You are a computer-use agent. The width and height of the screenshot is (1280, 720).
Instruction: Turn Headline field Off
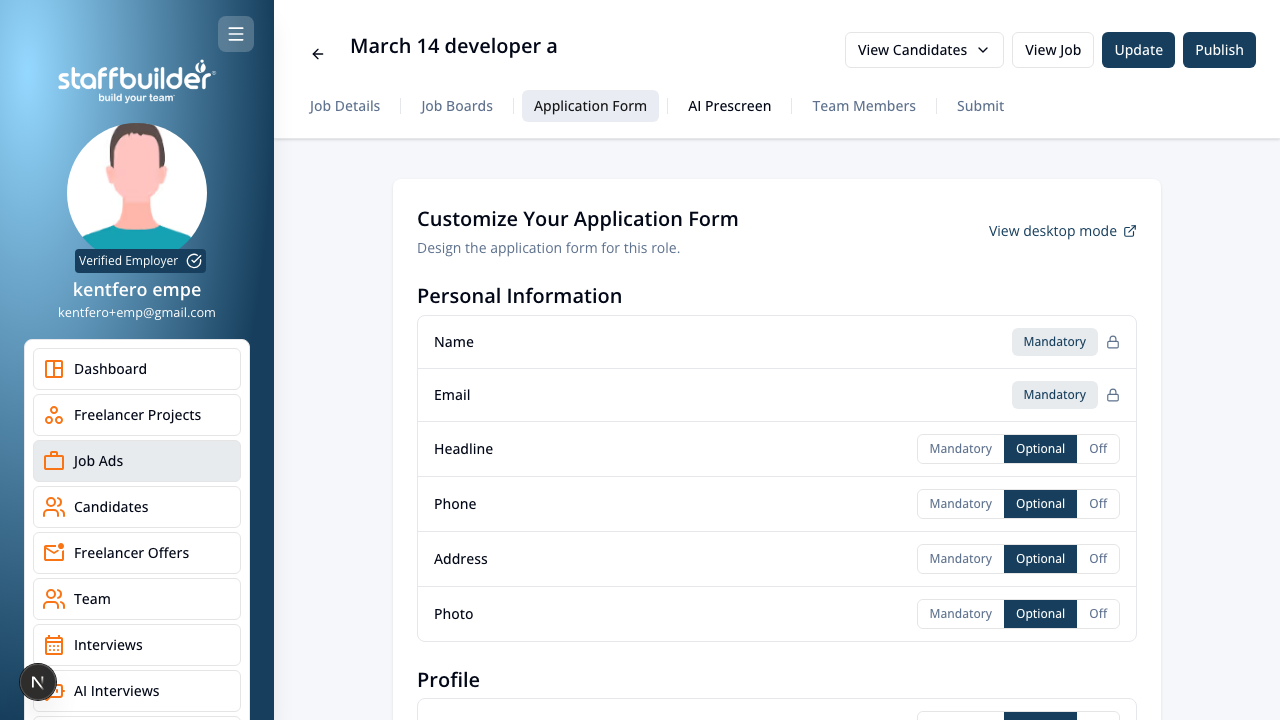1098,449
